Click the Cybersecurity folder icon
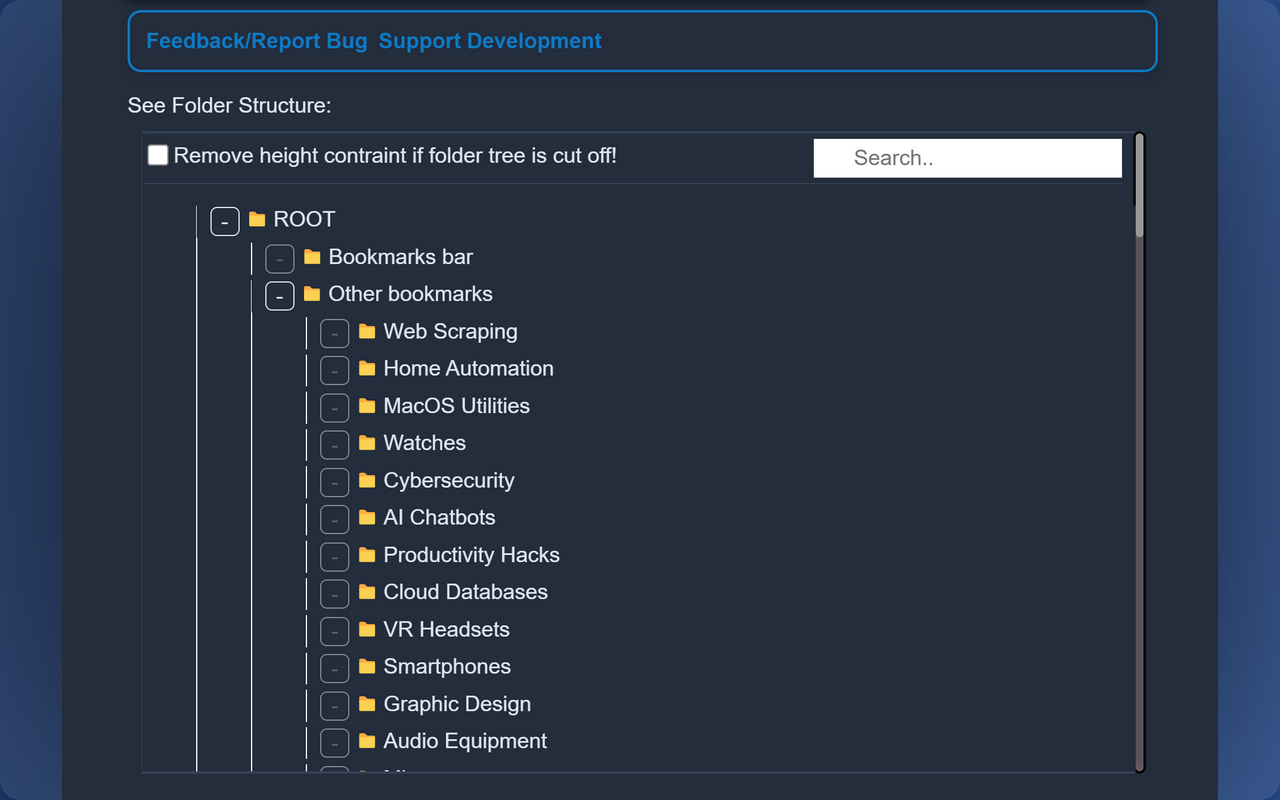The width and height of the screenshot is (1280, 800). pyautogui.click(x=367, y=480)
